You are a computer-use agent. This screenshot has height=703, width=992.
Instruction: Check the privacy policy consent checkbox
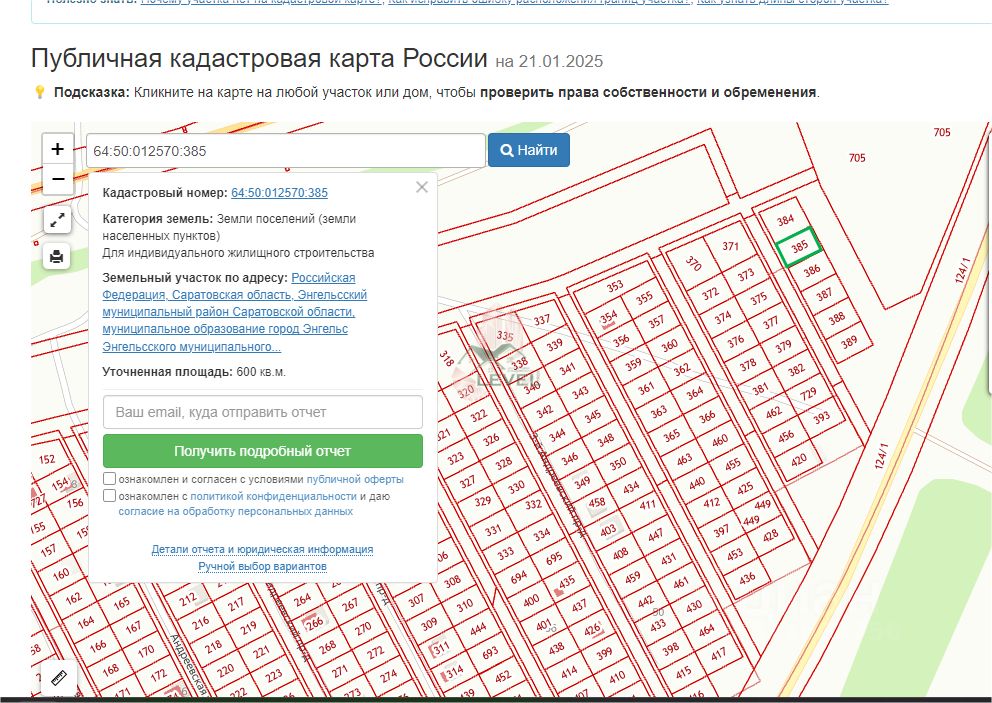click(109, 495)
